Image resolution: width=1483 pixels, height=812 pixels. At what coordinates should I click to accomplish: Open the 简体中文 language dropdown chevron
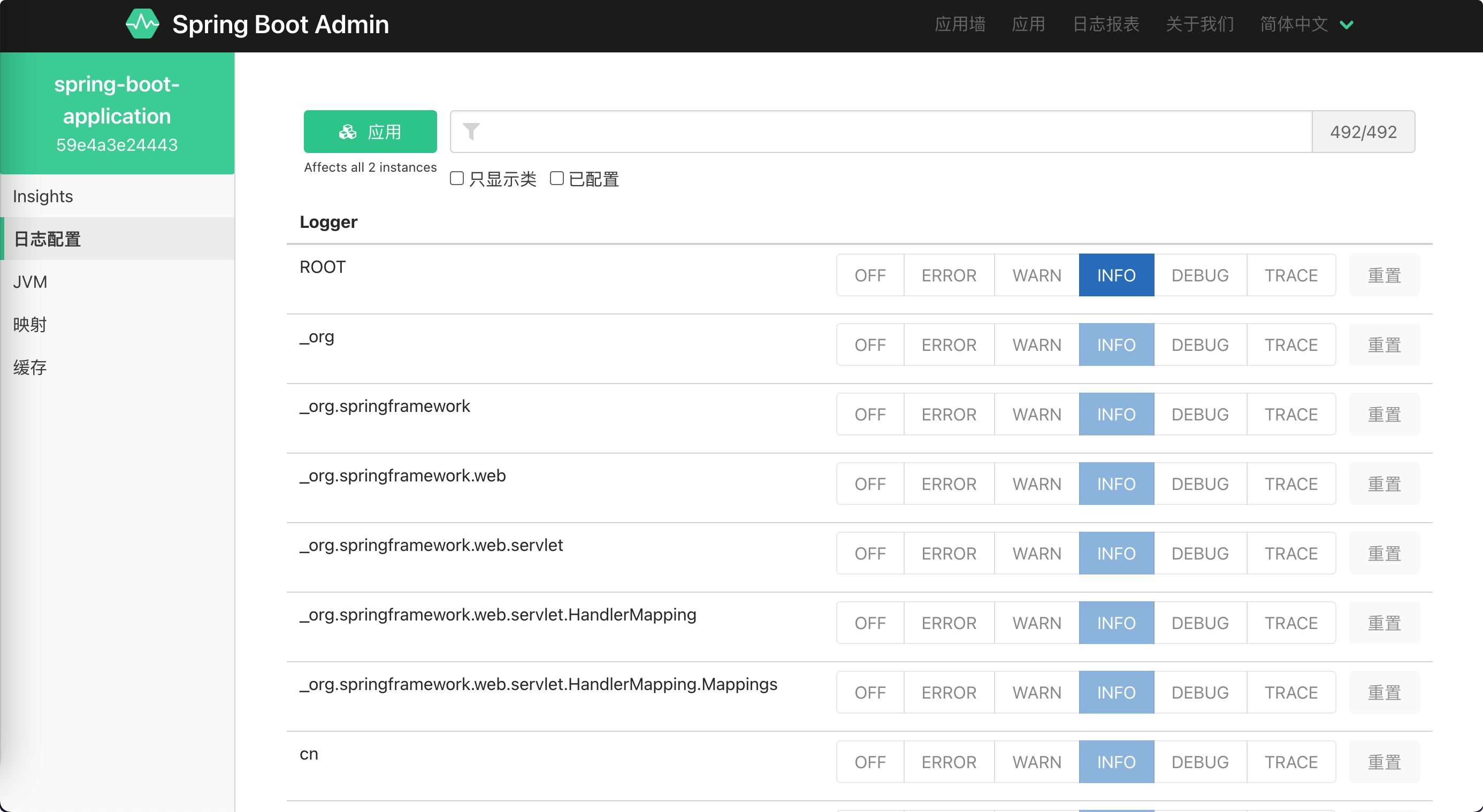point(1347,25)
